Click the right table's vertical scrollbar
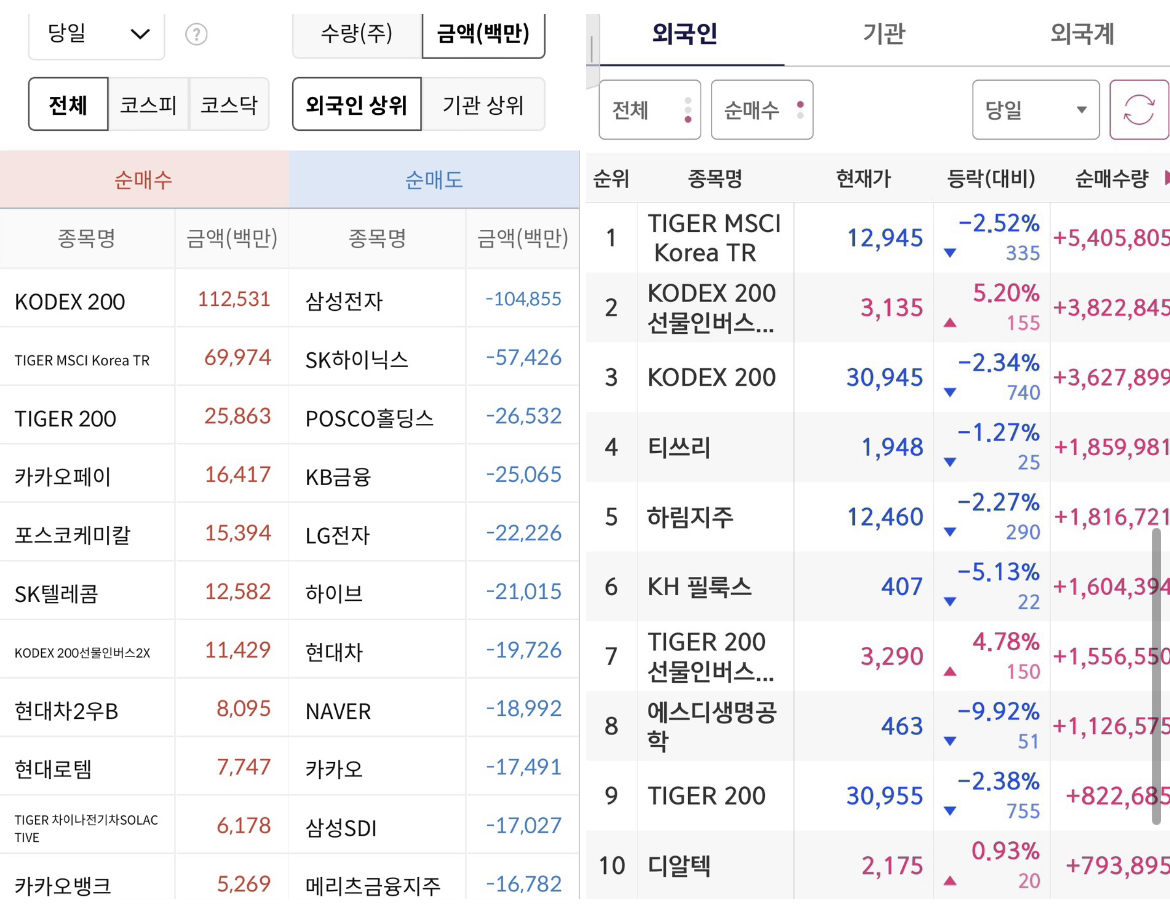The width and height of the screenshot is (1170, 919). pos(1157,677)
